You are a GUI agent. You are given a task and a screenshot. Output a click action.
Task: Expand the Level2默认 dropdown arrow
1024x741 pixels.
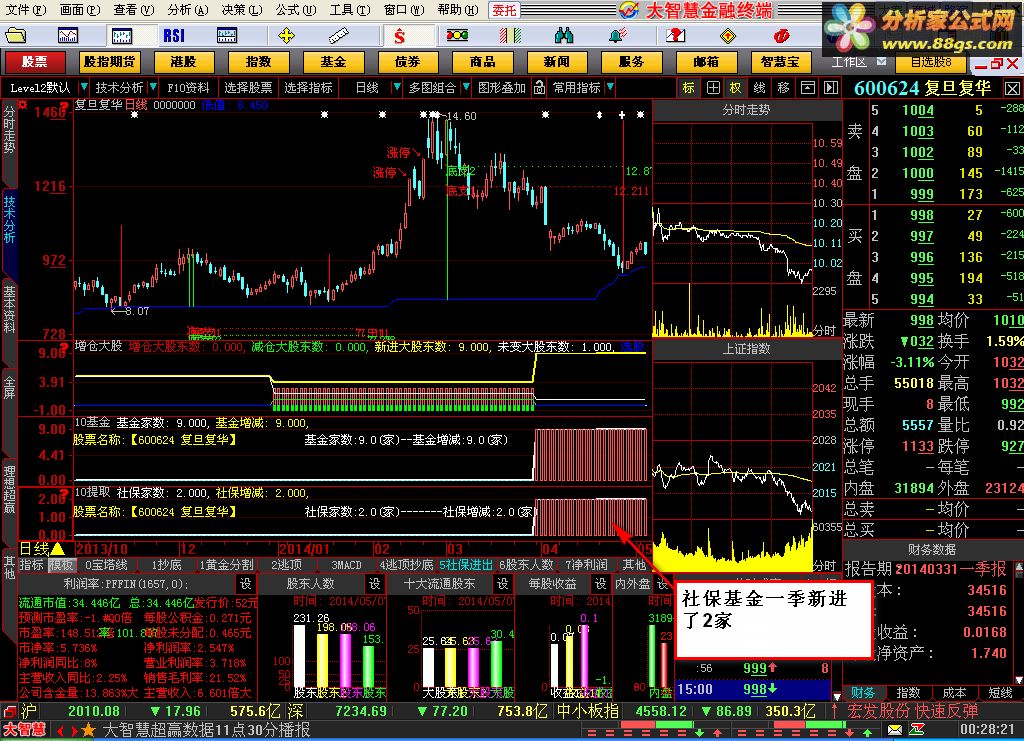coord(84,87)
